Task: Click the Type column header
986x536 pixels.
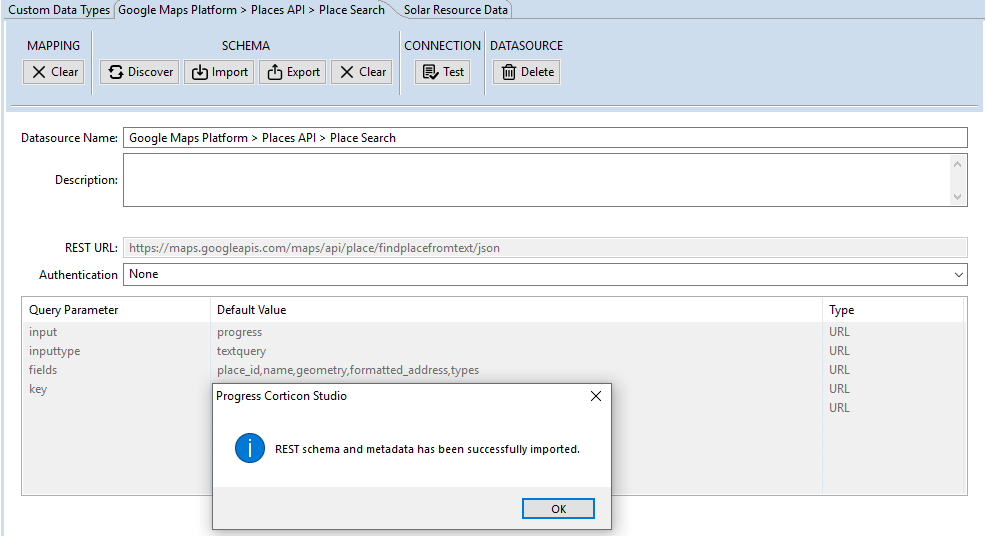Action: tap(892, 310)
